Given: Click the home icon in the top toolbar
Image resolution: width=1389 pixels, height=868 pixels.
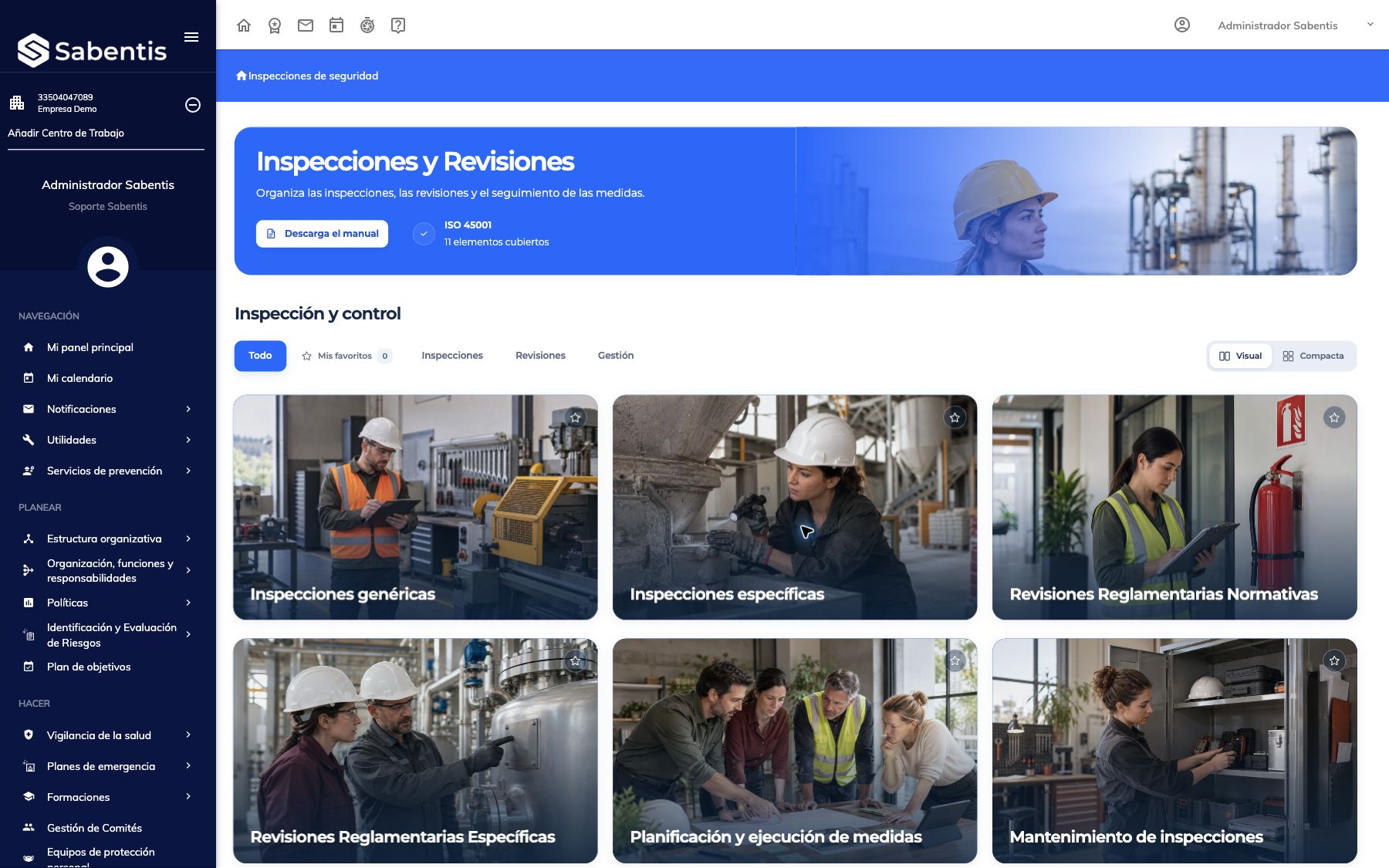Looking at the screenshot, I should coord(244,25).
